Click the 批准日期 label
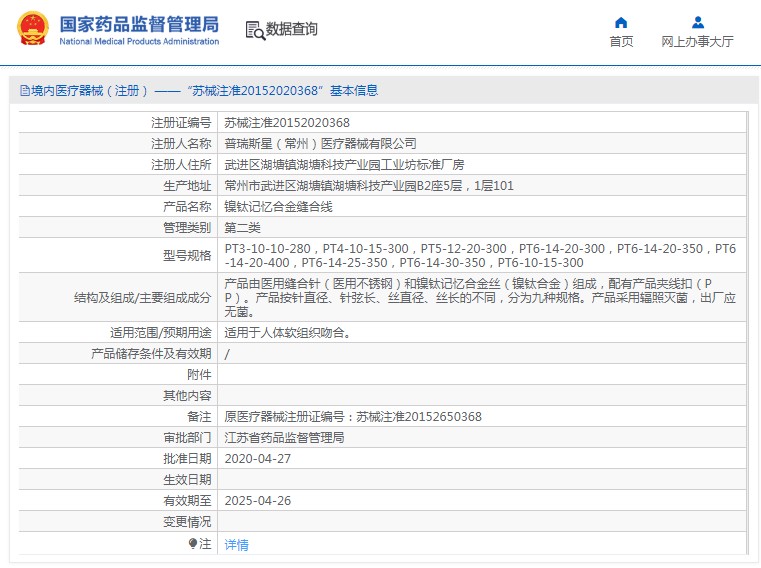 coord(187,458)
